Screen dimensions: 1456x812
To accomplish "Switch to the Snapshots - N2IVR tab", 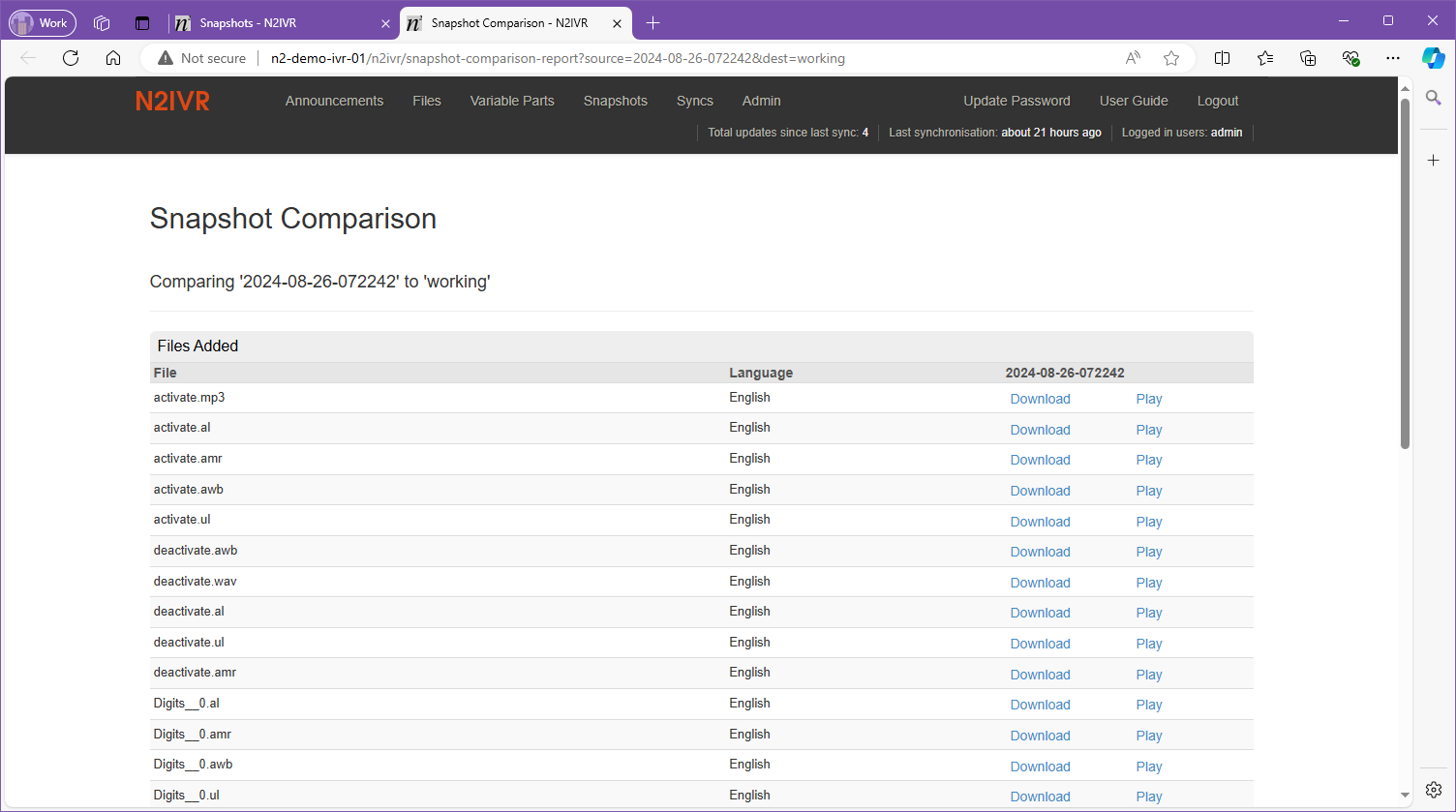I will point(284,23).
